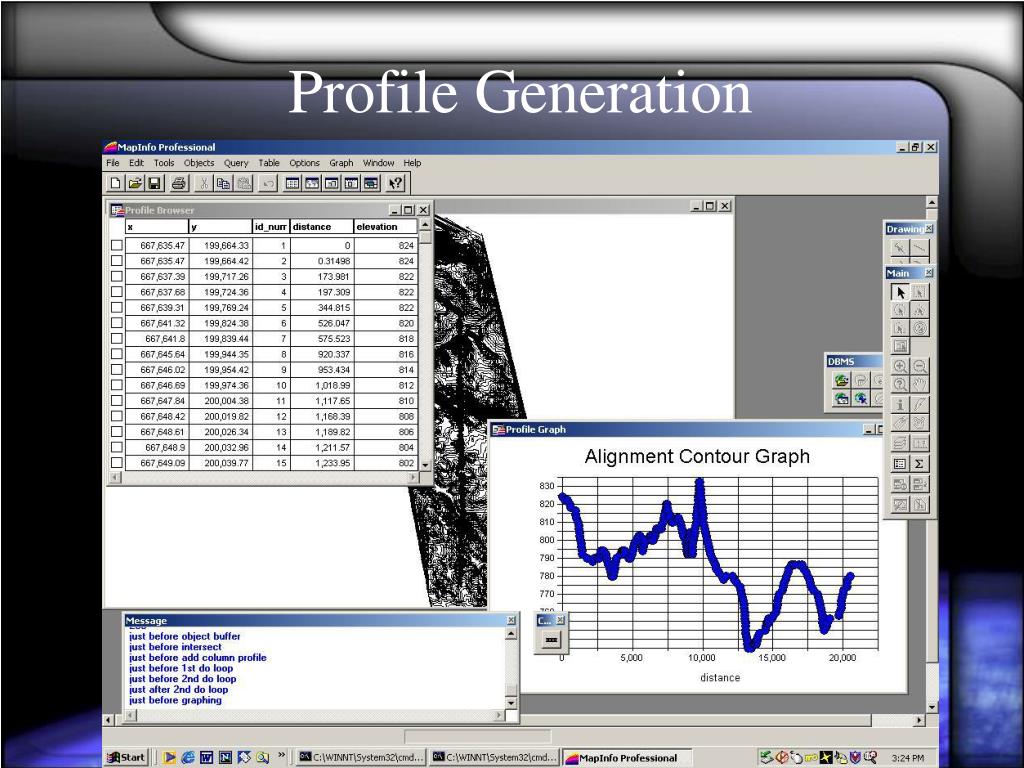Image resolution: width=1024 pixels, height=768 pixels.
Task: Tick the checkbox for row id 13
Action: click(116, 432)
